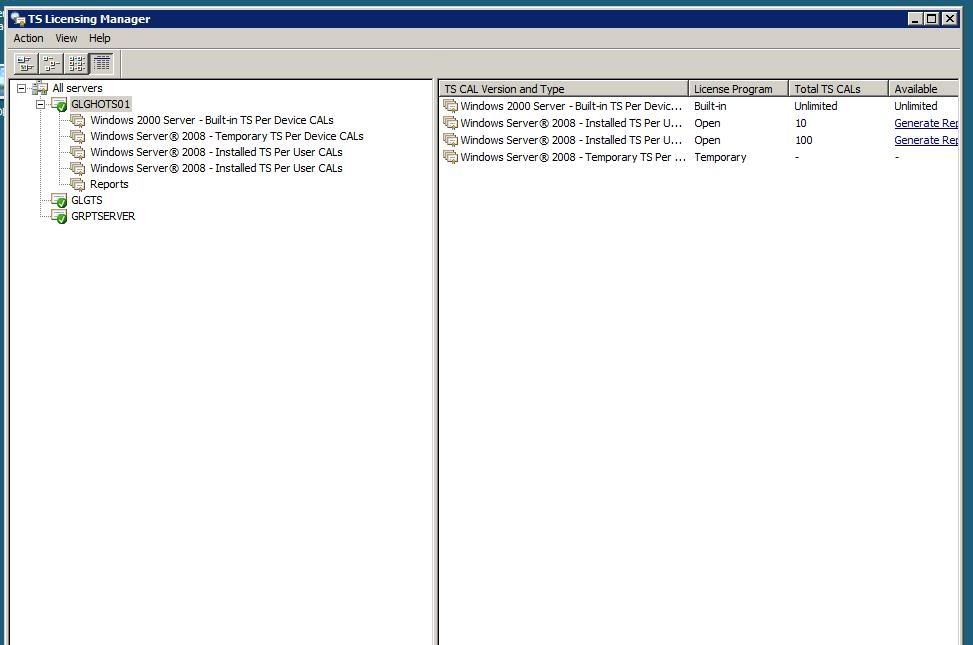Viewport: 973px width, 645px height.
Task: Select Installed TS Per U... row with 100 CALs
Action: 571,140
